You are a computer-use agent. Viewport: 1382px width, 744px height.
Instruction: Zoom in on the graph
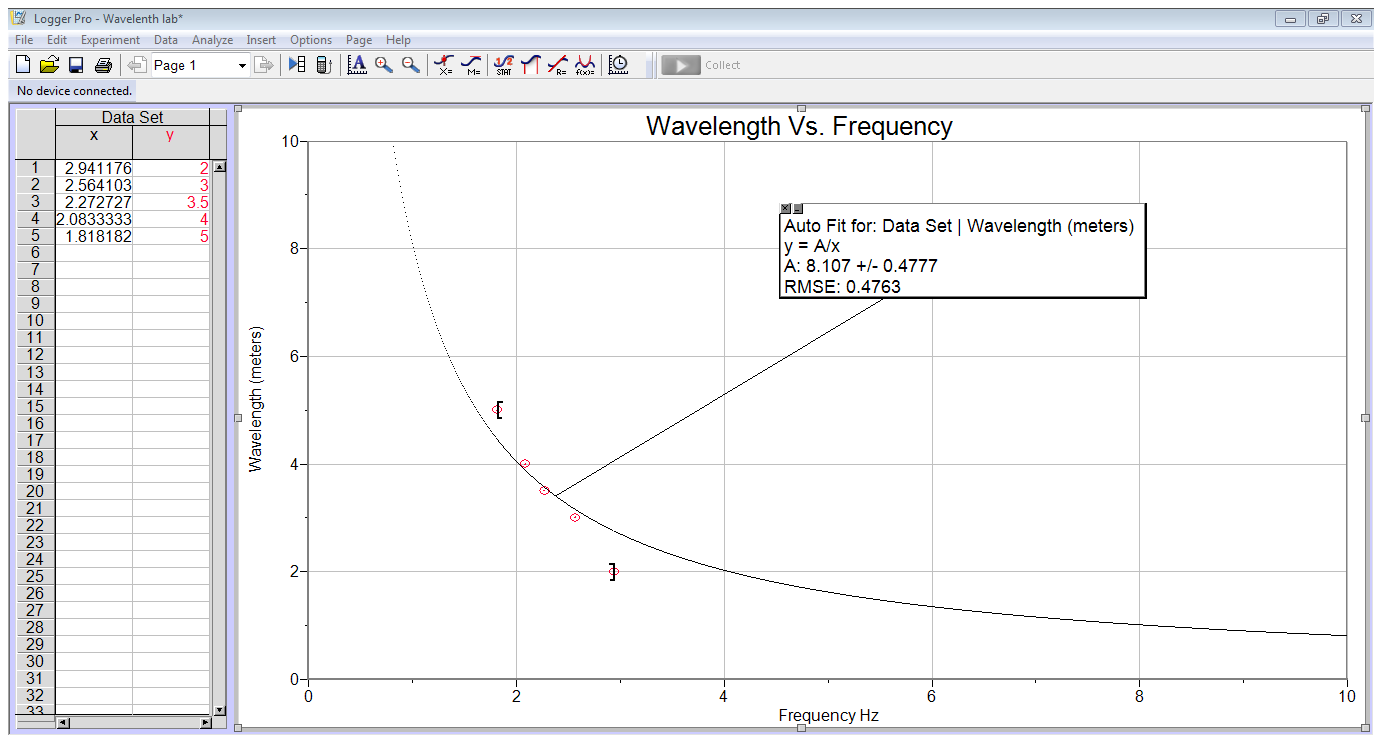[x=384, y=64]
